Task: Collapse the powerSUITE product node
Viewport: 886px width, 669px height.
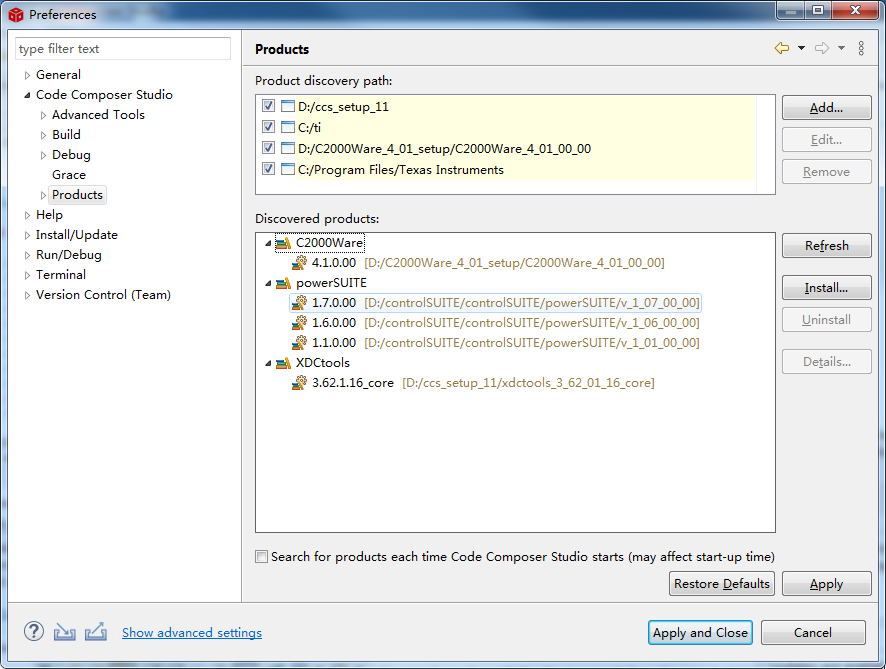Action: pyautogui.click(x=267, y=283)
